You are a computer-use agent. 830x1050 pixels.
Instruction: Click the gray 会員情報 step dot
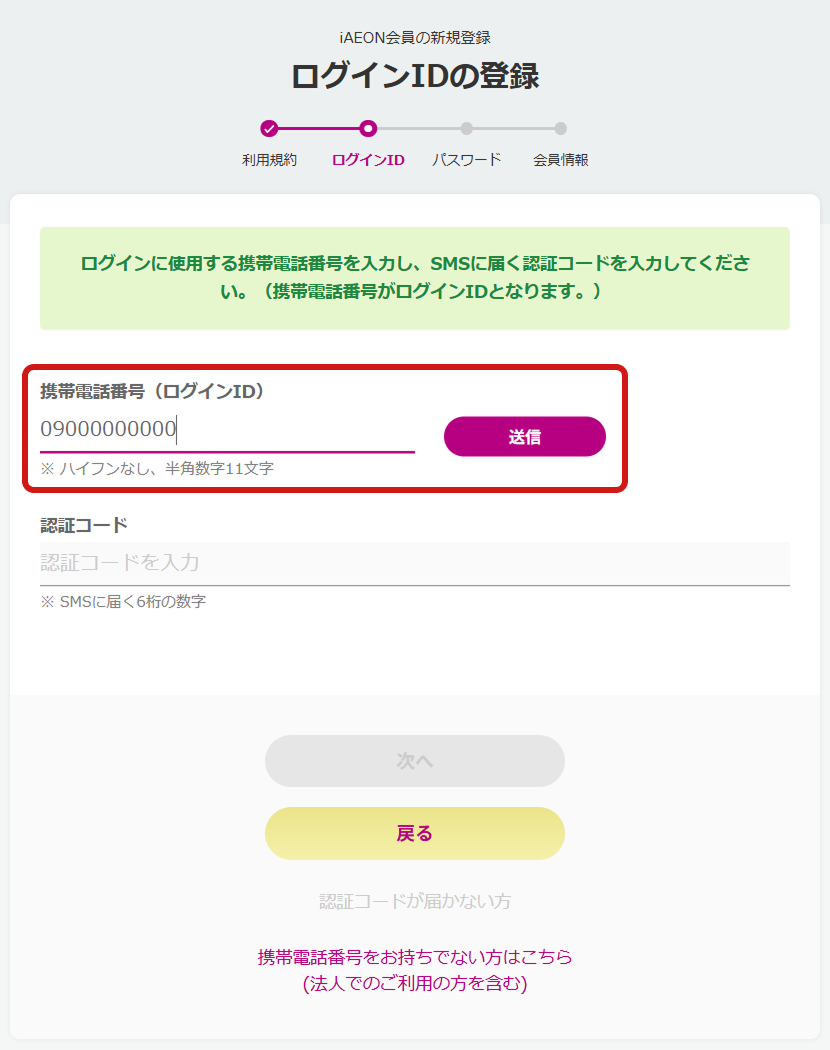coord(559,129)
